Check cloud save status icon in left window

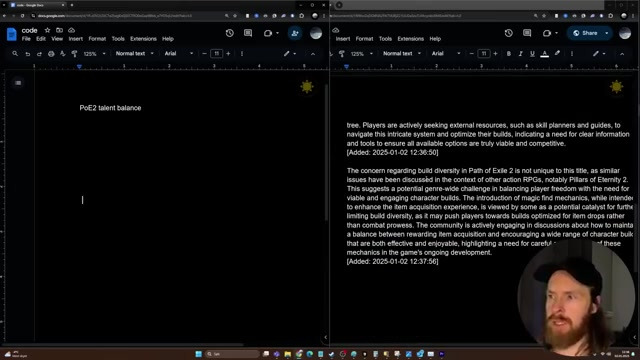click(71, 30)
